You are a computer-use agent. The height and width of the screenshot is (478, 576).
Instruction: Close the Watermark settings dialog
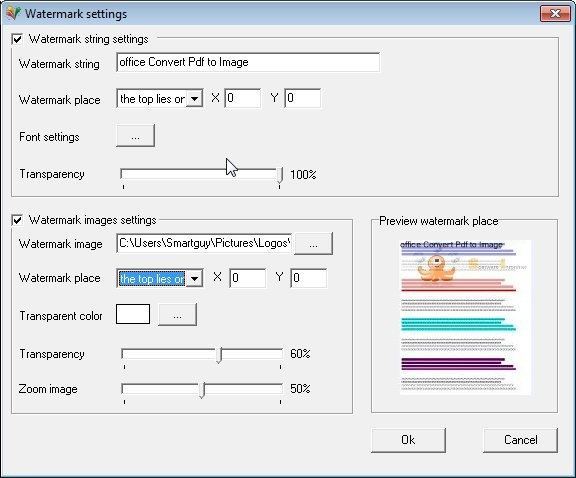(x=555, y=14)
